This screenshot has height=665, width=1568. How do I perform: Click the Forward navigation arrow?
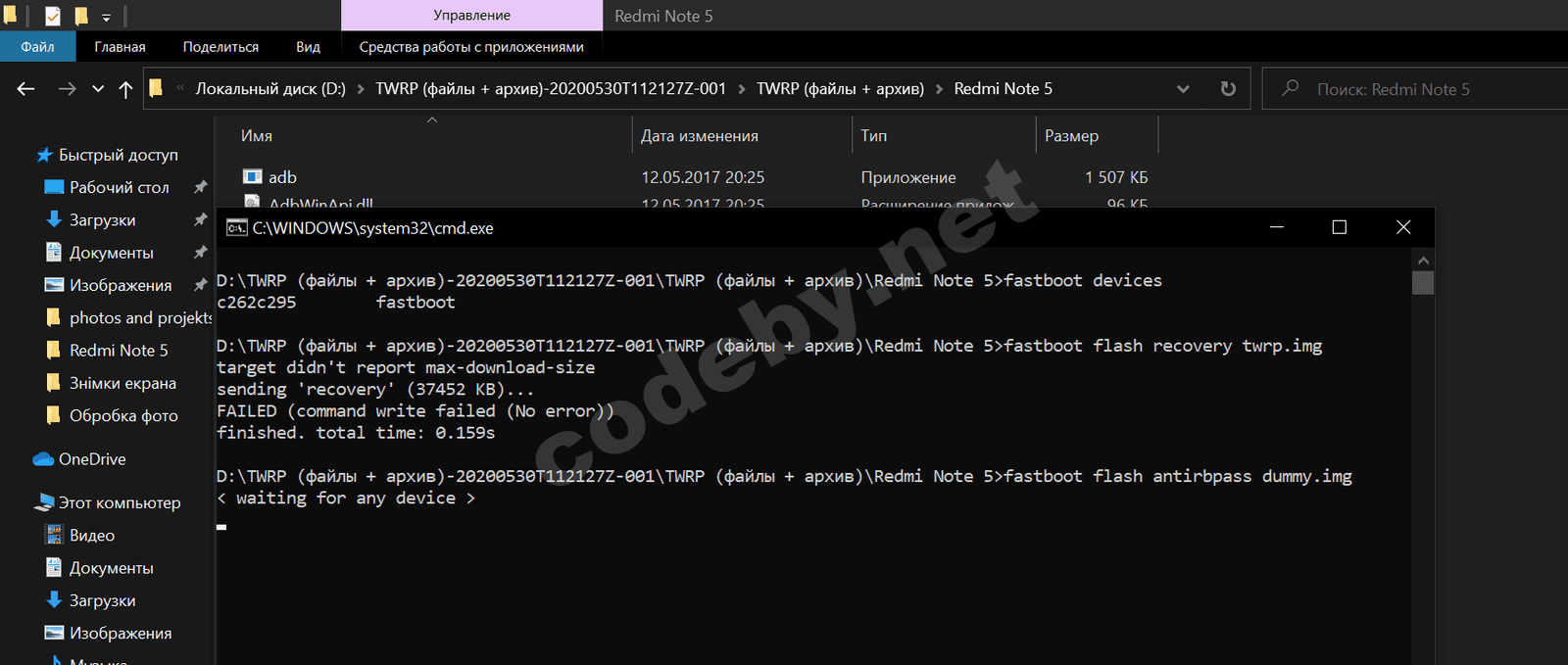pos(67,89)
